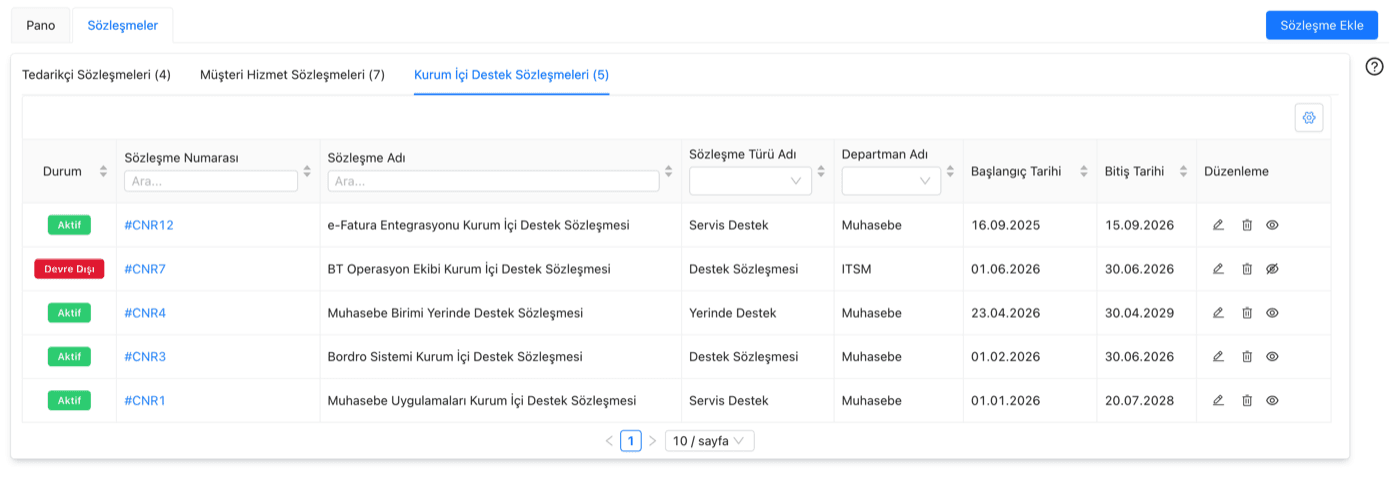Focus the Sözleşme Numarası search field
1400x483 pixels.
pyautogui.click(x=211, y=181)
